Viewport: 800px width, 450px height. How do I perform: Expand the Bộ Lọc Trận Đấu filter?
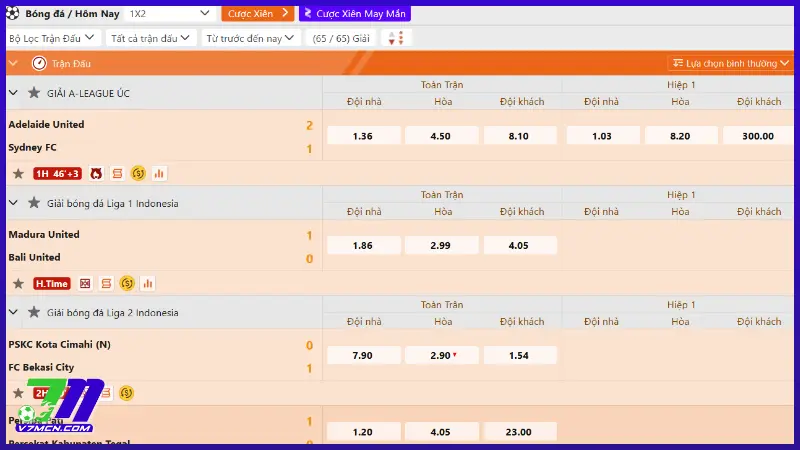pos(51,38)
